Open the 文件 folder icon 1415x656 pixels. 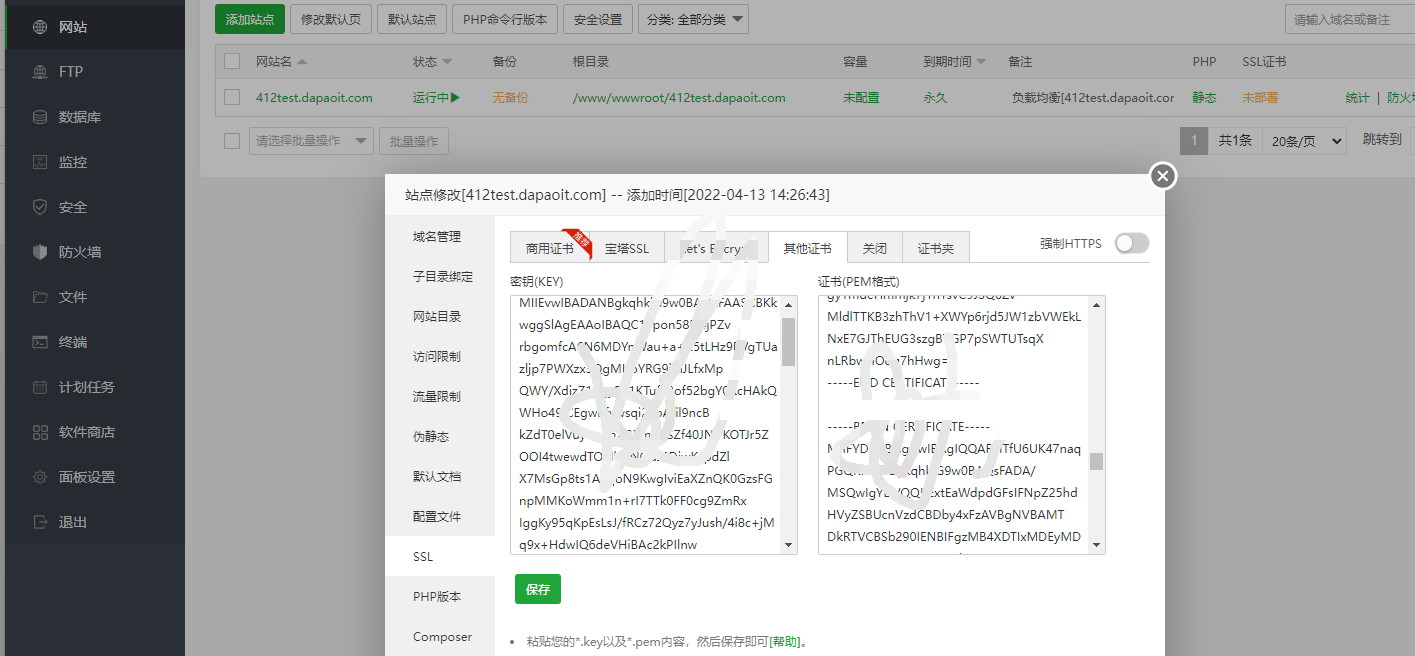[40, 297]
